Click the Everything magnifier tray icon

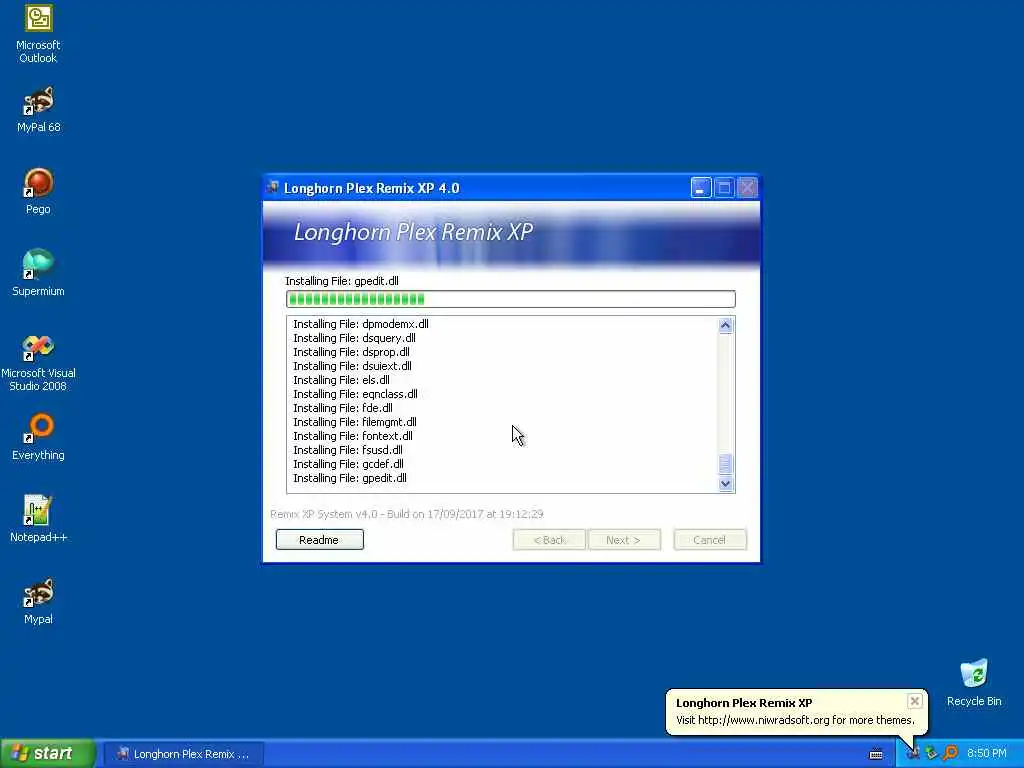point(950,754)
